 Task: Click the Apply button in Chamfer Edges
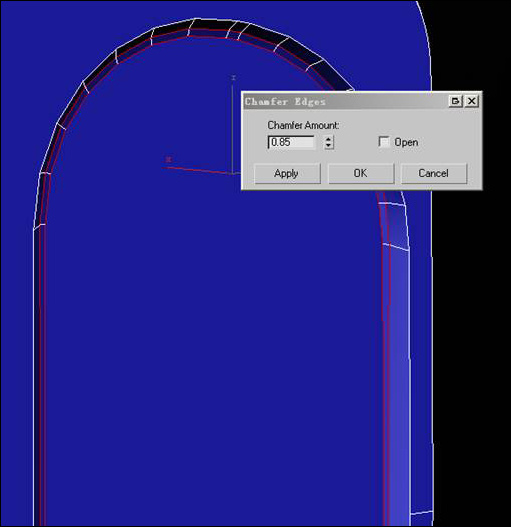pyautogui.click(x=287, y=173)
